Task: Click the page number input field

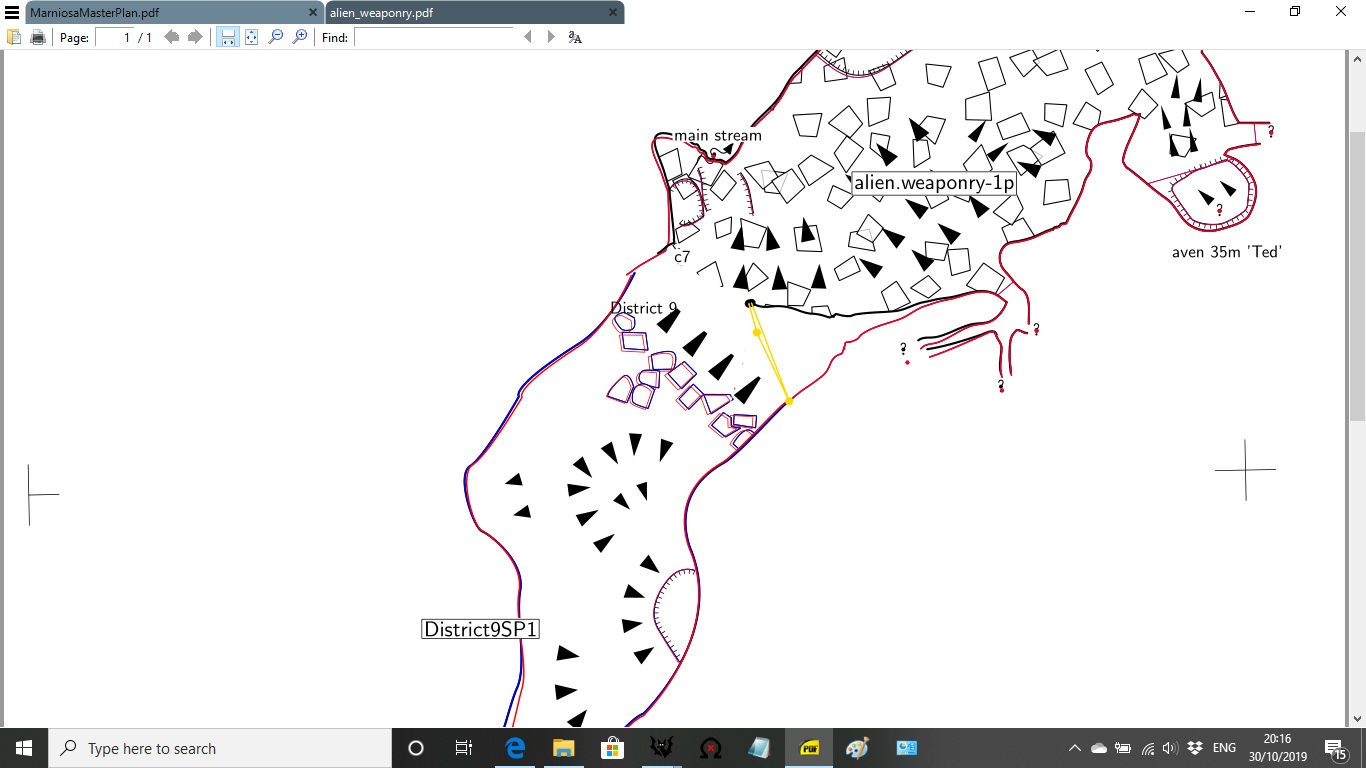Action: (114, 37)
